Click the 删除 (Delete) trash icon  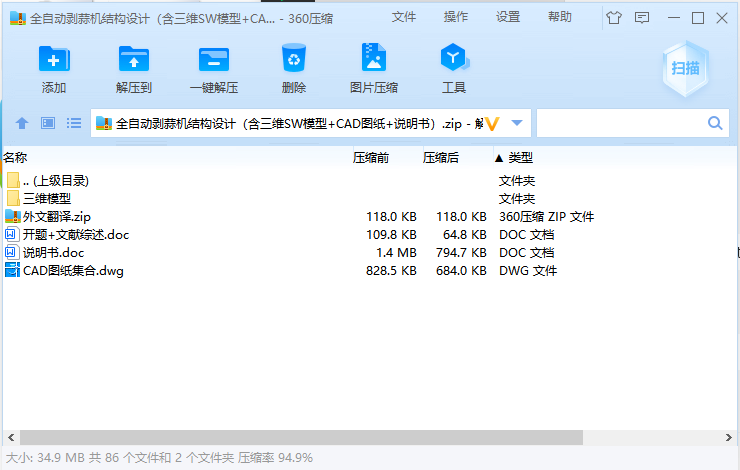click(x=294, y=58)
